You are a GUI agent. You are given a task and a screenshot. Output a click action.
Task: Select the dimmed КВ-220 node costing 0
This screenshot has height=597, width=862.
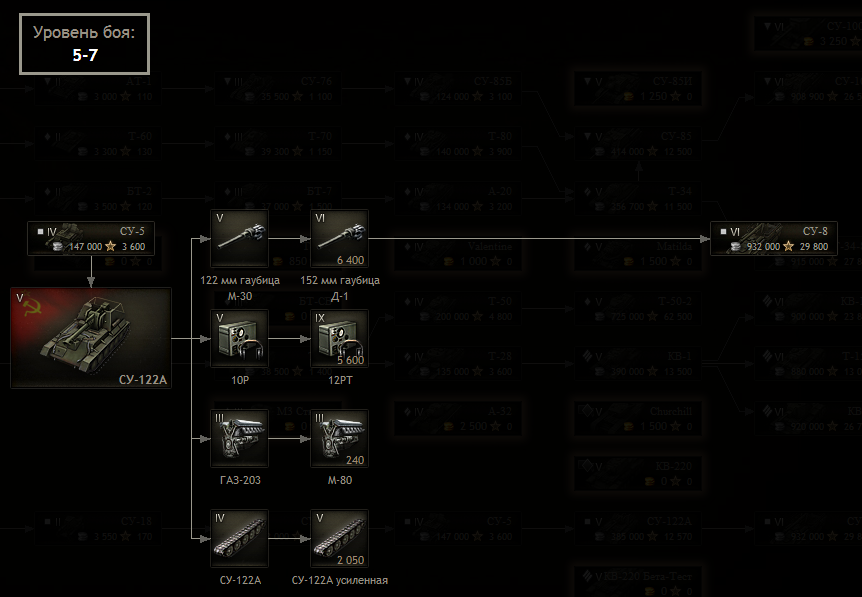pyautogui.click(x=638, y=474)
